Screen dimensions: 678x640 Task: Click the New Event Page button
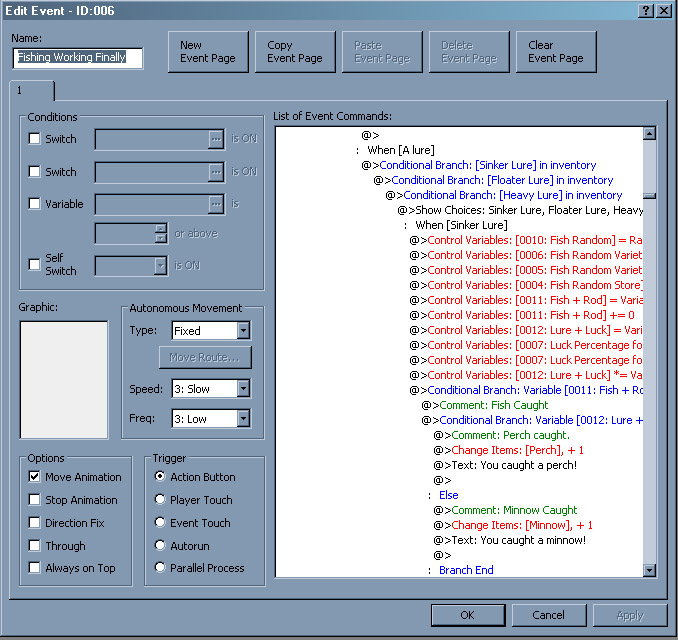tap(208, 52)
